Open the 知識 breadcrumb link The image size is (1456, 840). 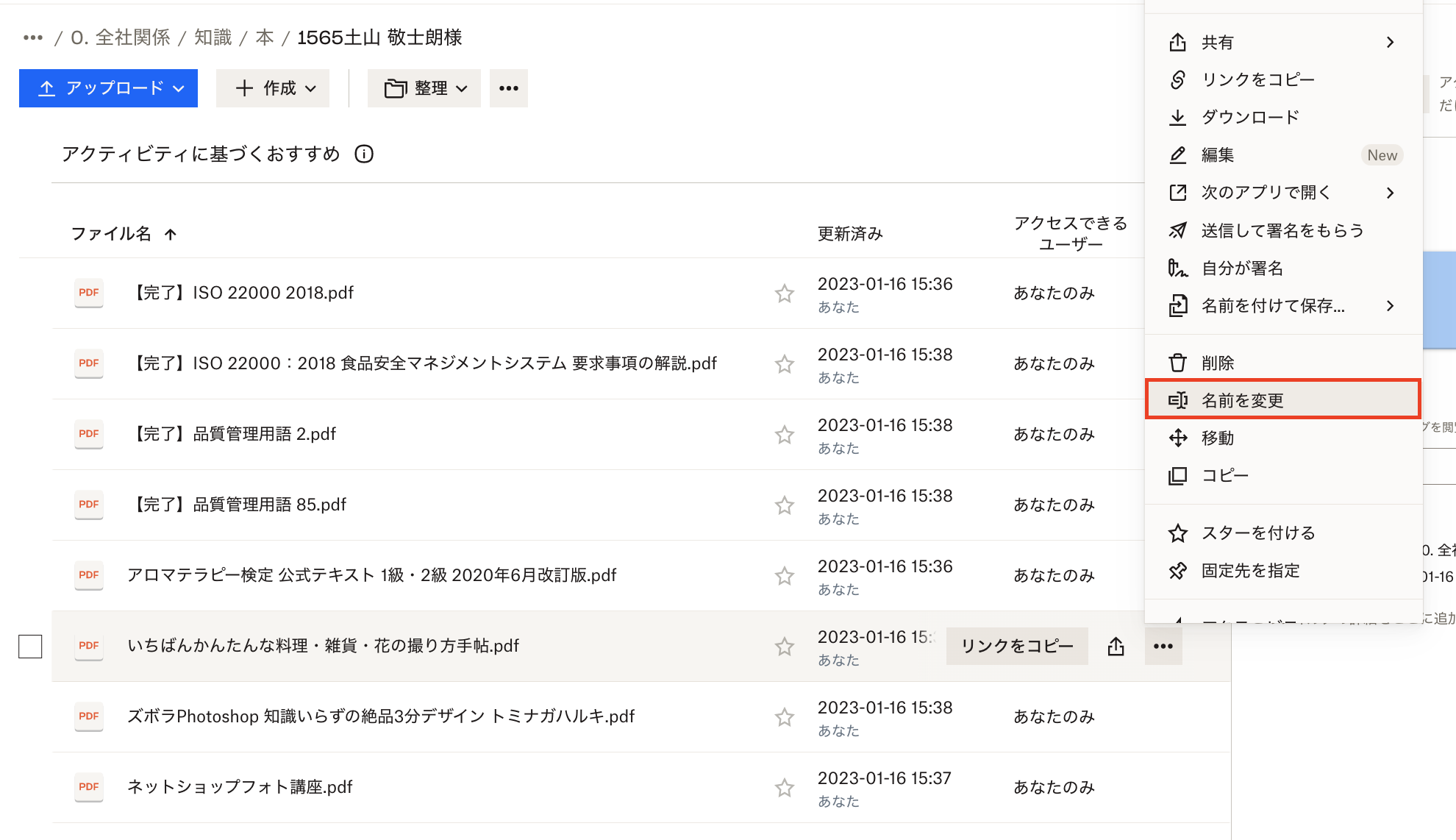pyautogui.click(x=213, y=38)
